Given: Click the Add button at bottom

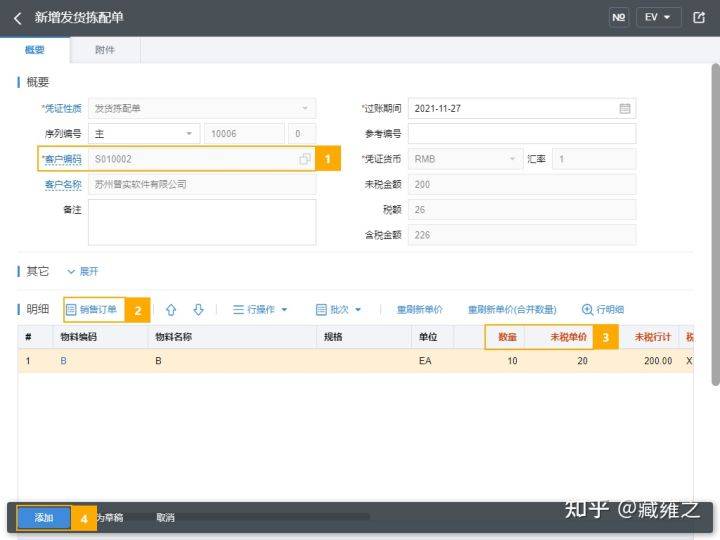Looking at the screenshot, I should (x=44, y=518).
